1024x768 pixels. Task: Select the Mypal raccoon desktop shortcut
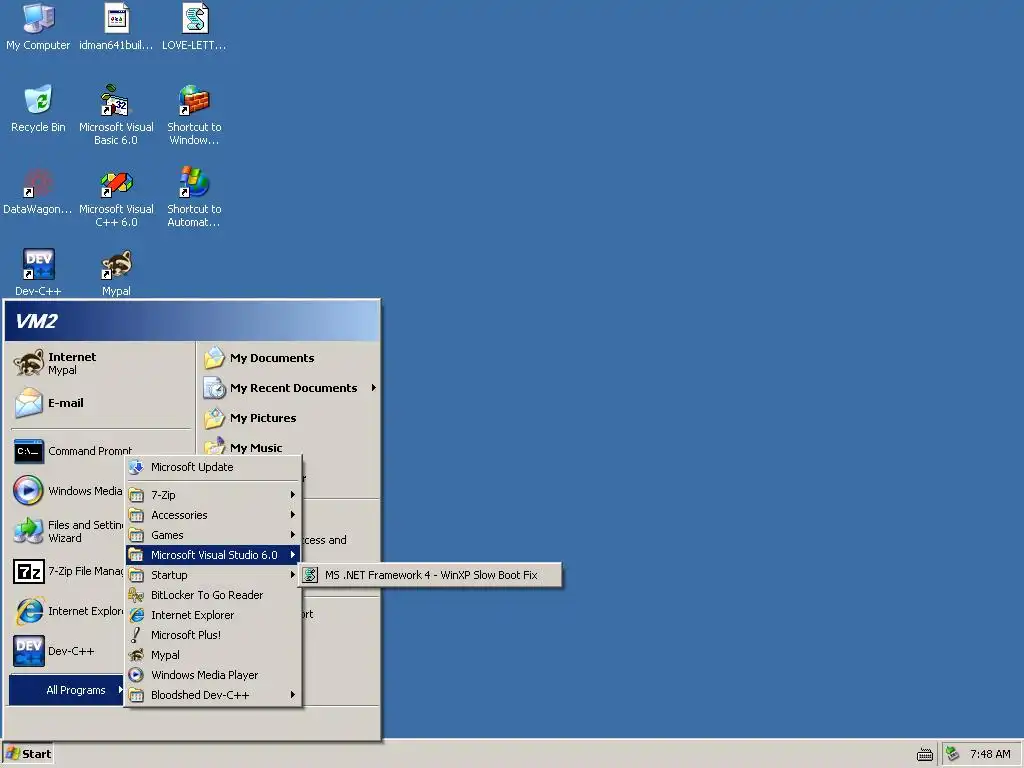pos(116,272)
